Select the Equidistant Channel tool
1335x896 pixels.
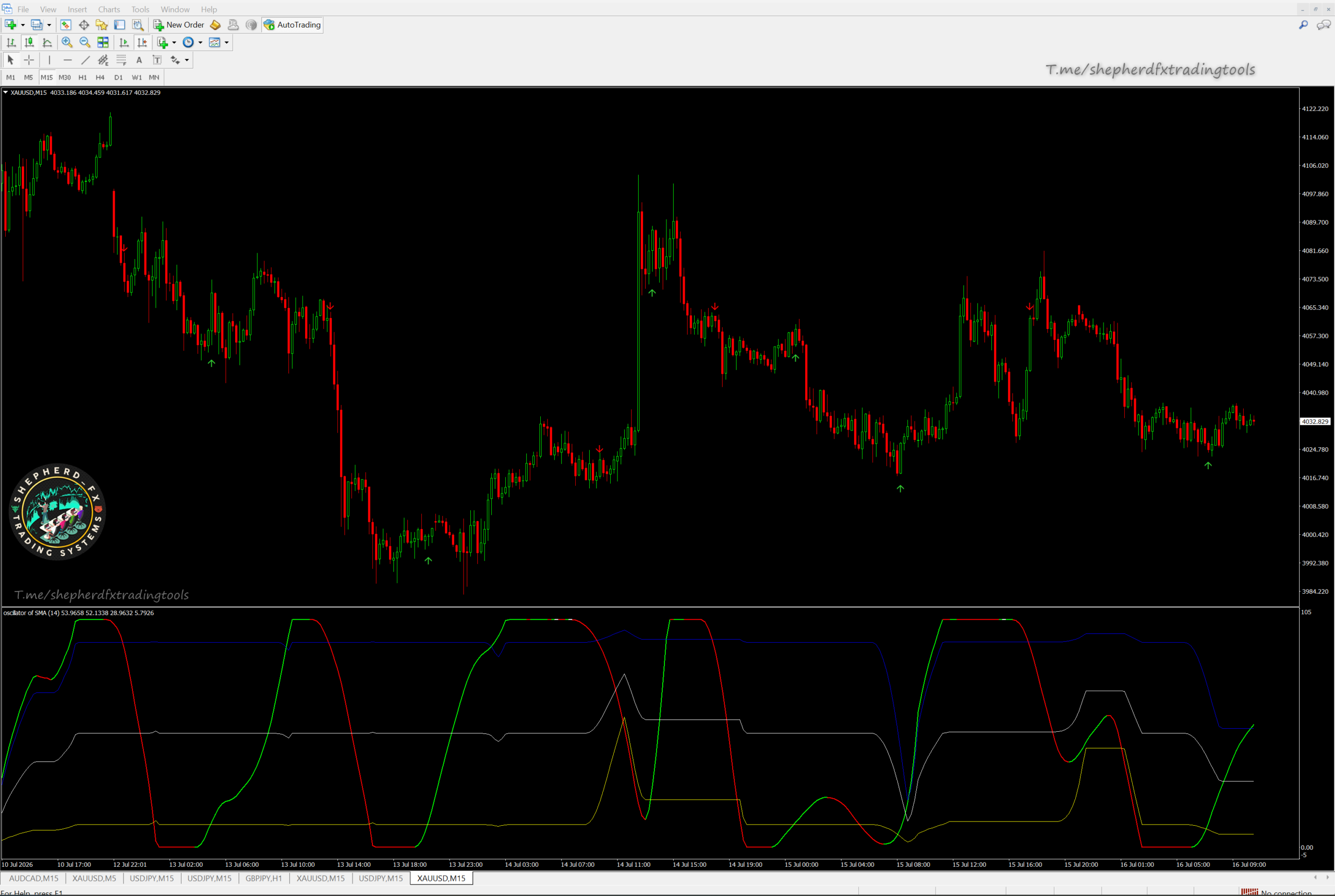point(103,60)
